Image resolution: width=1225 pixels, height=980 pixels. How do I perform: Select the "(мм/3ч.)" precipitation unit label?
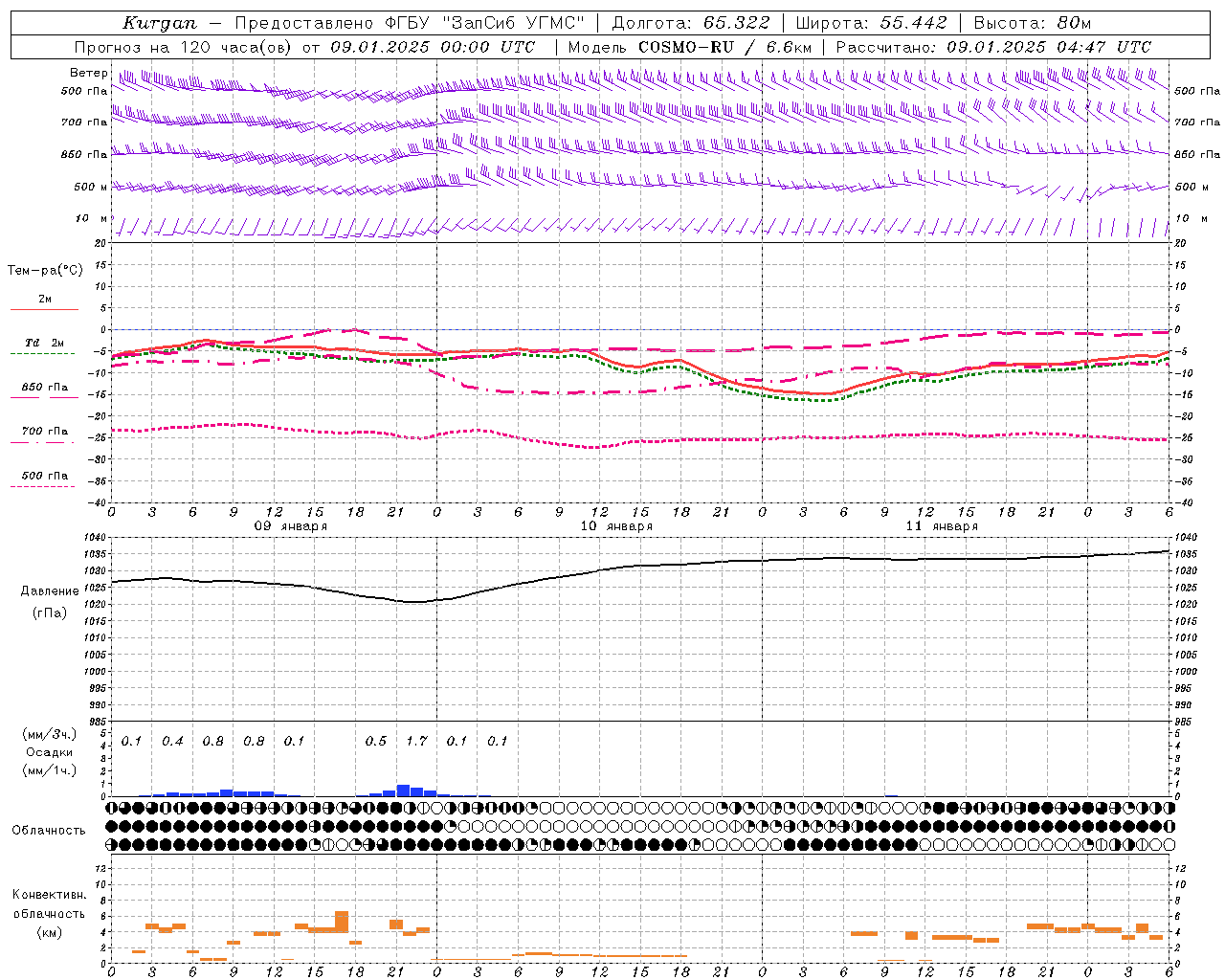point(49,734)
